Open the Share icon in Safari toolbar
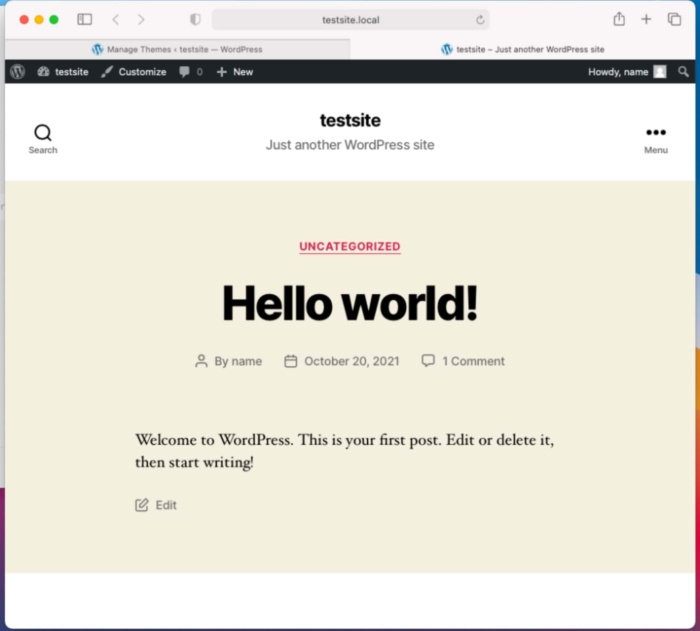 [619, 19]
